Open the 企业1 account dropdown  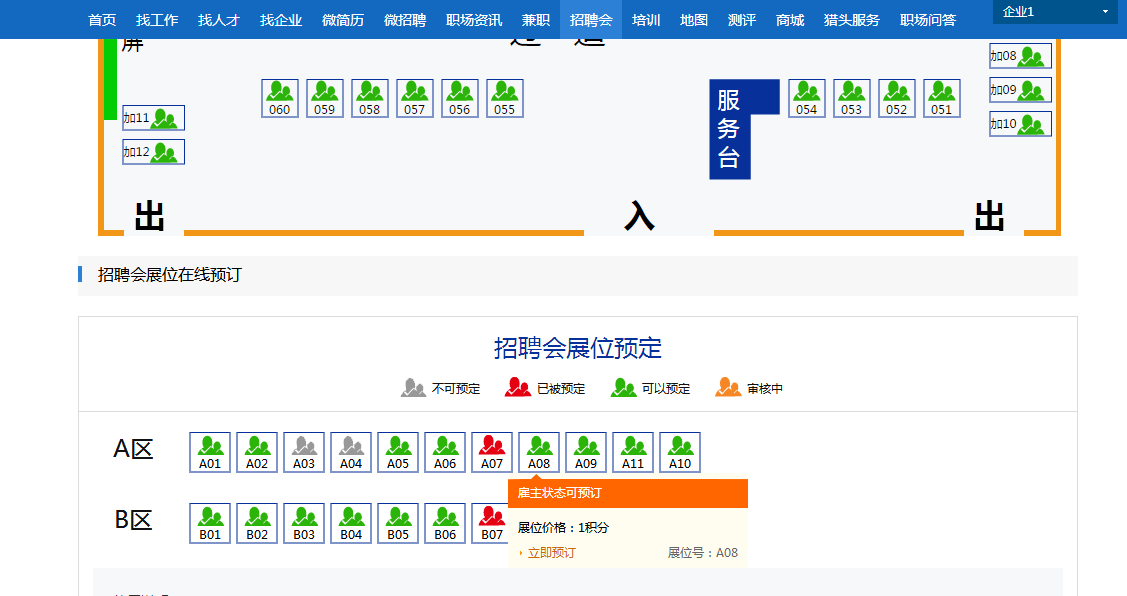pyautogui.click(x=1055, y=12)
